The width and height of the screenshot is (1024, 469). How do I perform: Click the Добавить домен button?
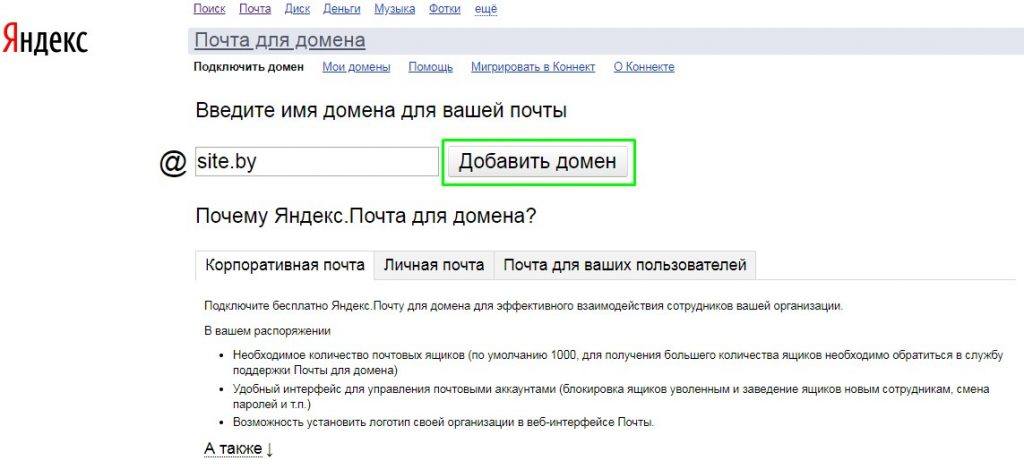click(537, 161)
